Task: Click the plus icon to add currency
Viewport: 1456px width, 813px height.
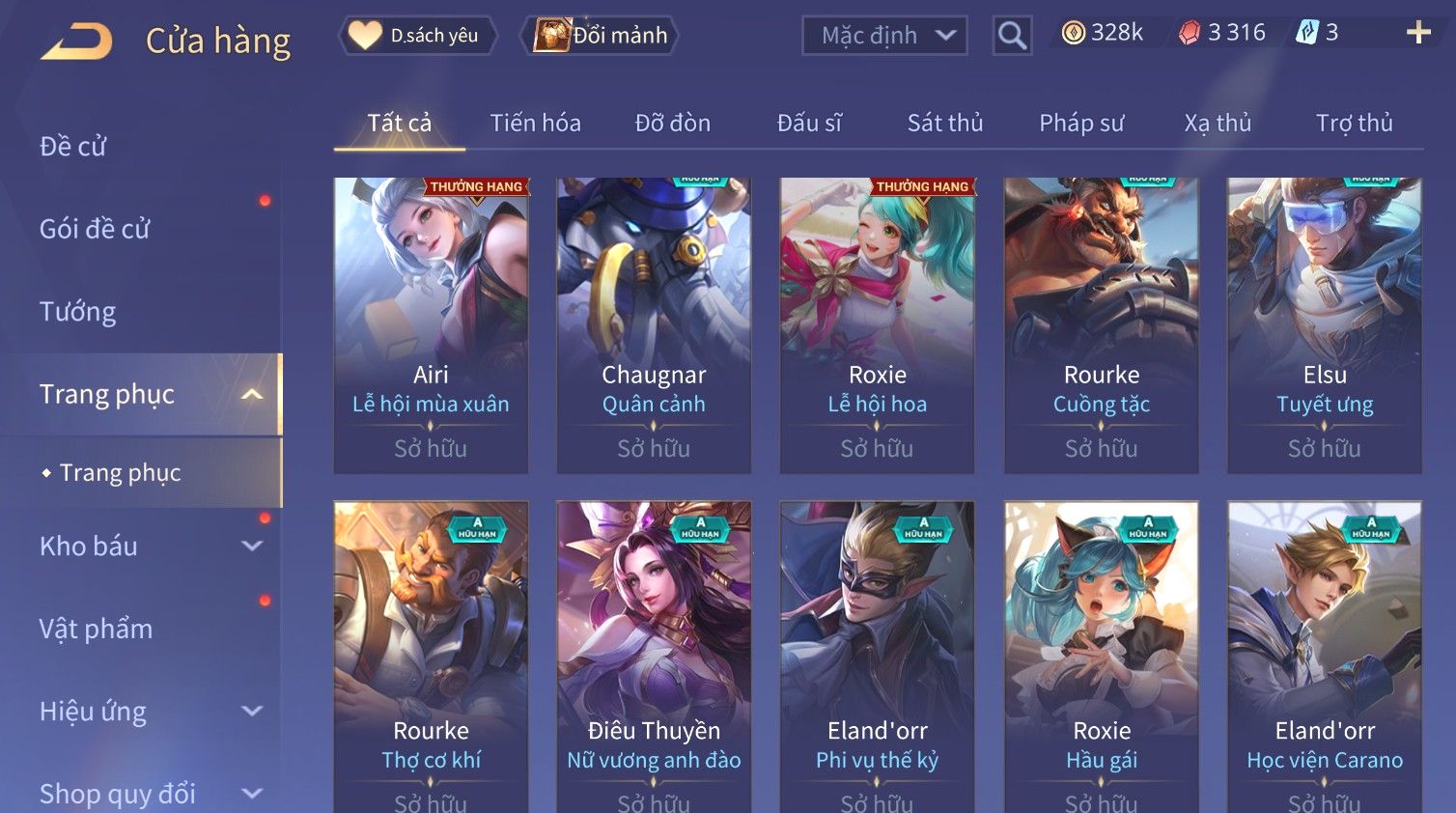Action: pyautogui.click(x=1418, y=33)
